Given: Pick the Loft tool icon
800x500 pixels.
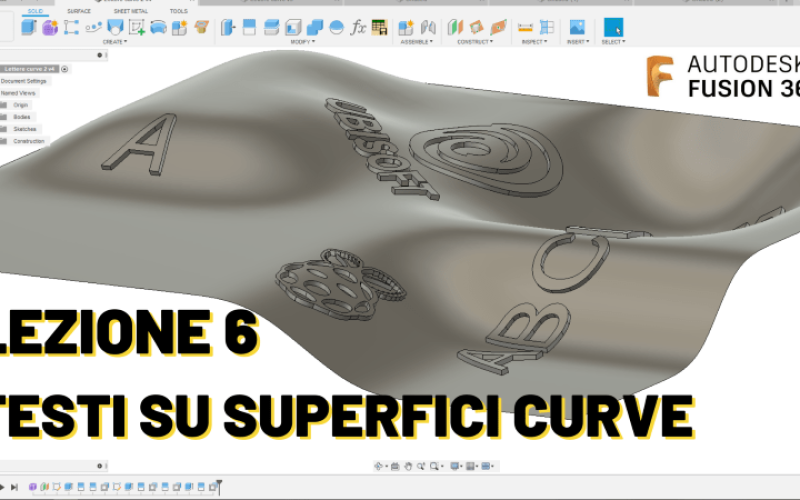Looking at the screenshot, I should click(x=115, y=27).
